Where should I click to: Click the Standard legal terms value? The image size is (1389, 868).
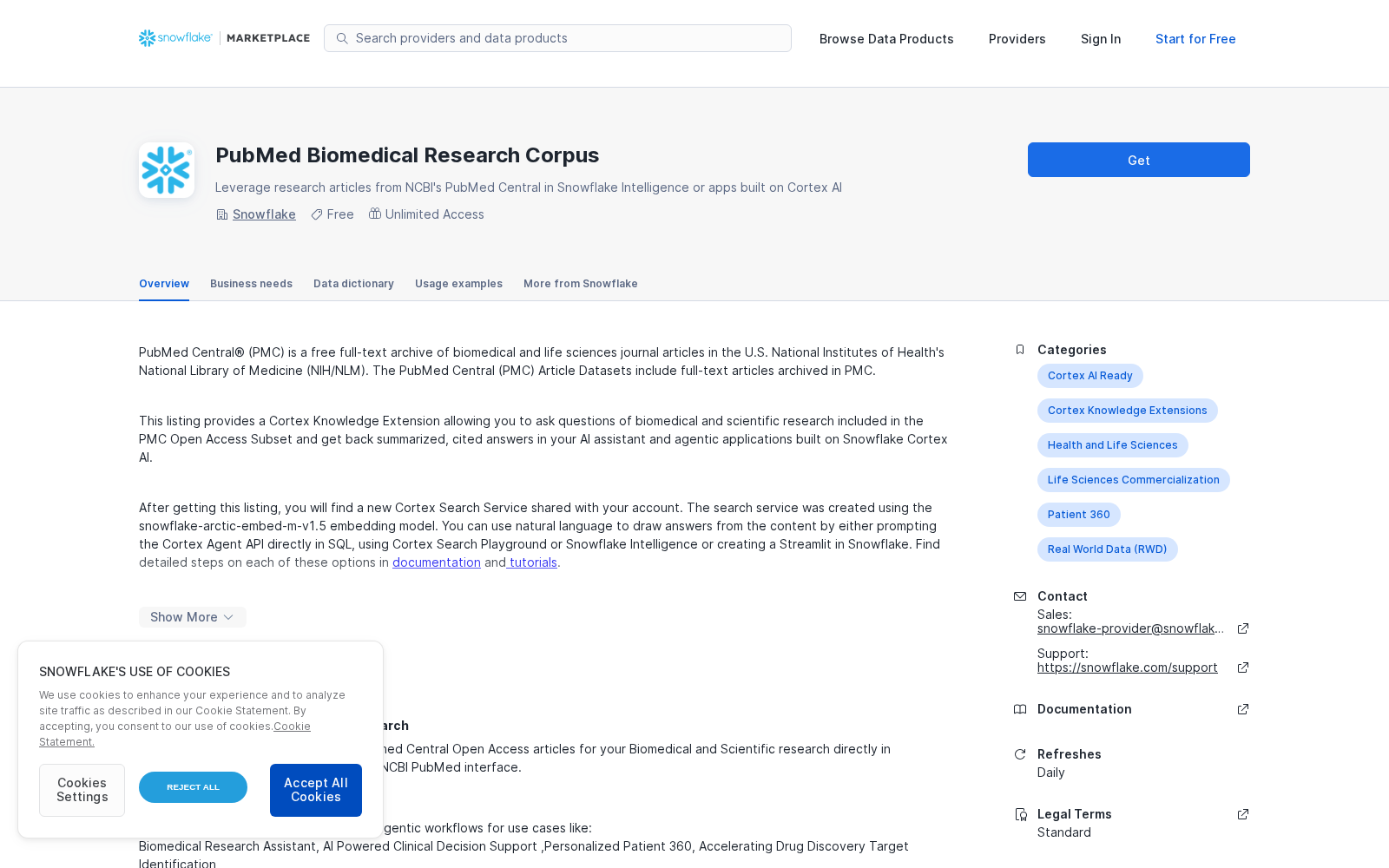[1064, 832]
